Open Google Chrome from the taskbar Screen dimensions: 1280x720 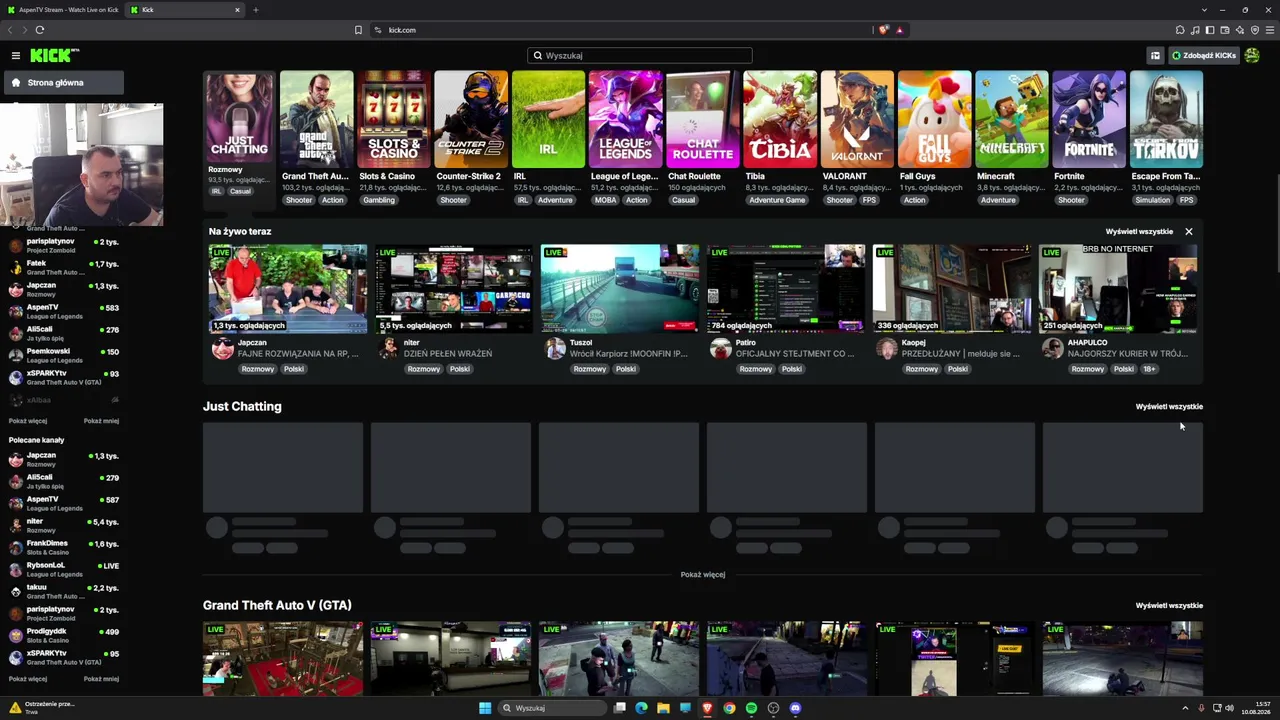[x=729, y=708]
